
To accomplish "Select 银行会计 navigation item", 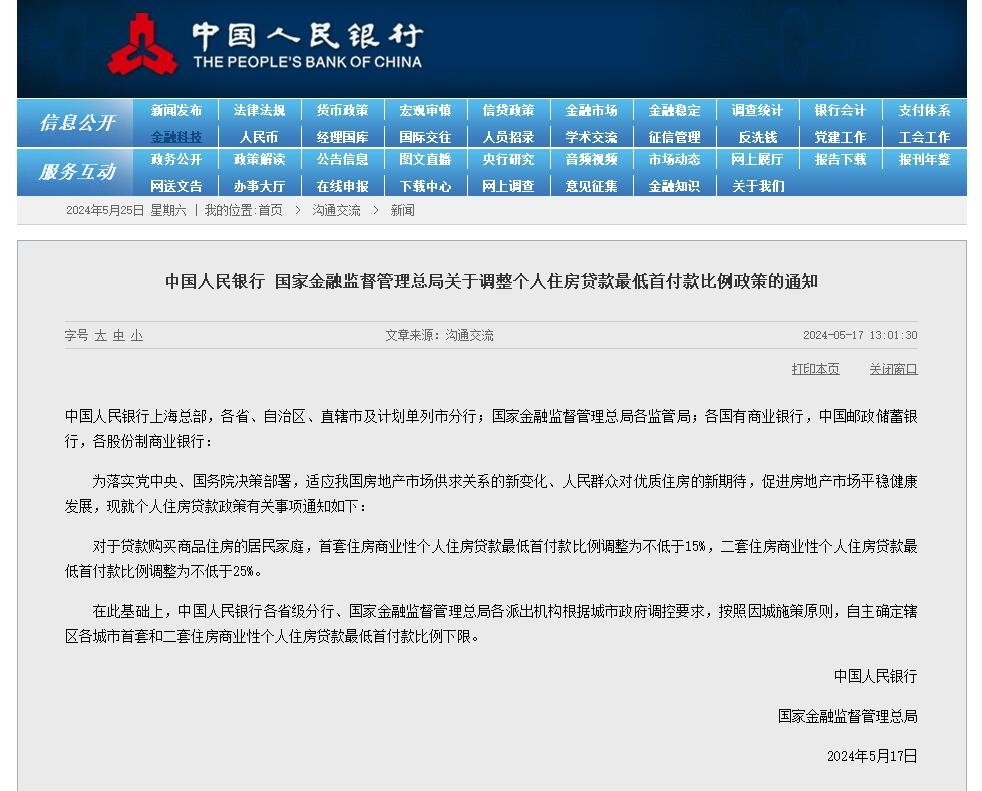I will [840, 110].
